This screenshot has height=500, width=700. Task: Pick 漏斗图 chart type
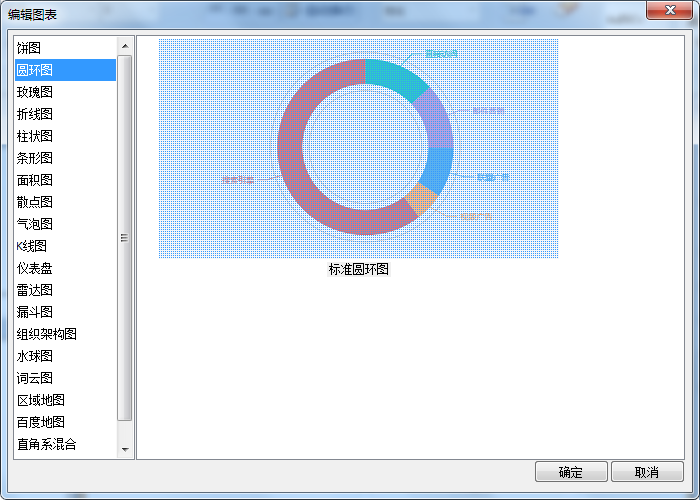click(35, 312)
